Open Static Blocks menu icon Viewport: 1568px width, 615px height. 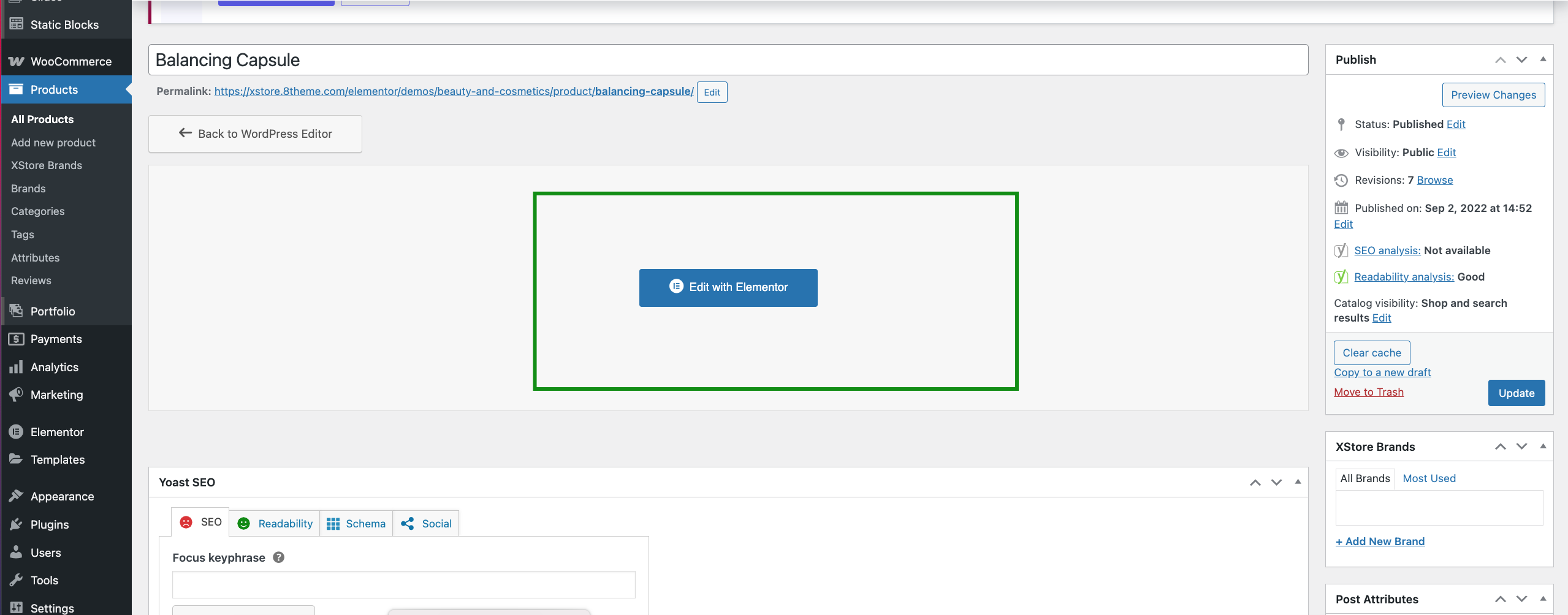(17, 25)
